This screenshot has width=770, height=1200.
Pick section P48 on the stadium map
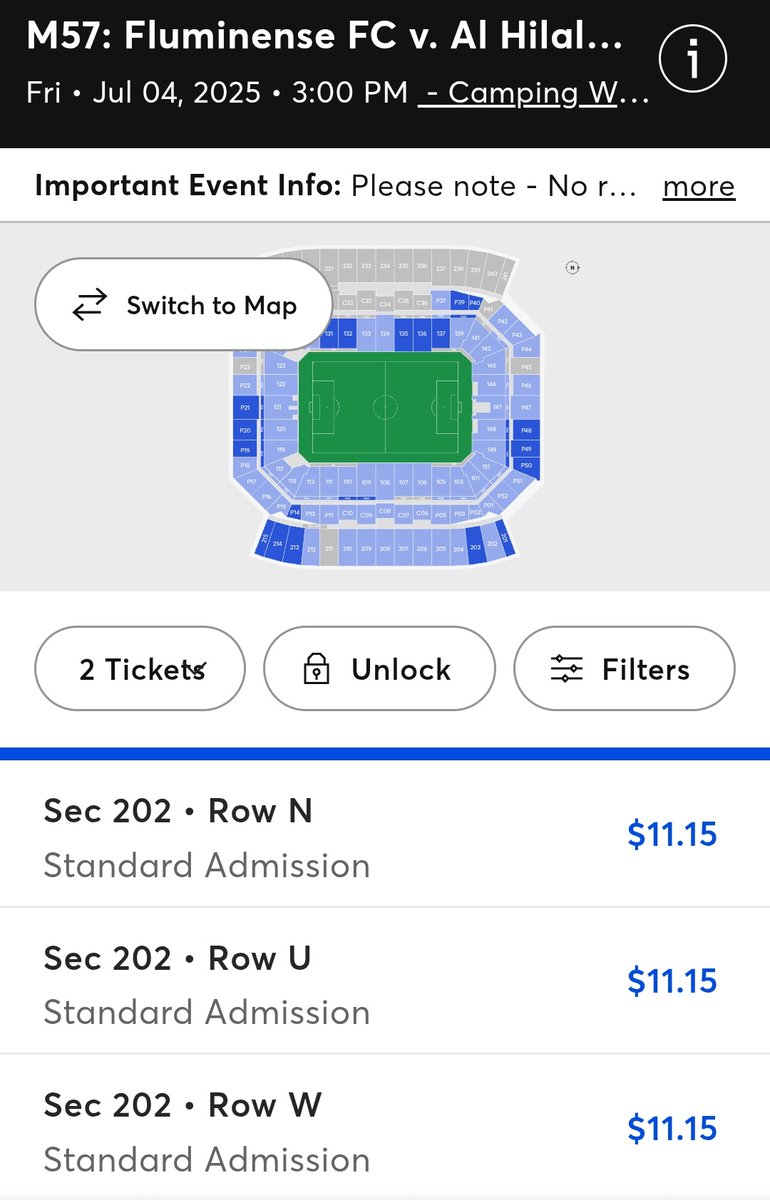(526, 429)
